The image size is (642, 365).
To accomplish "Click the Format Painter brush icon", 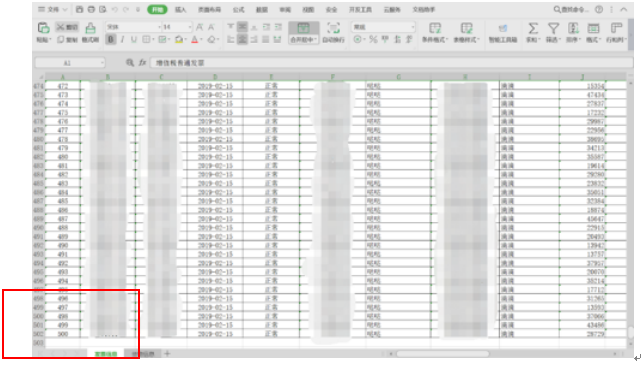I will coord(90,28).
